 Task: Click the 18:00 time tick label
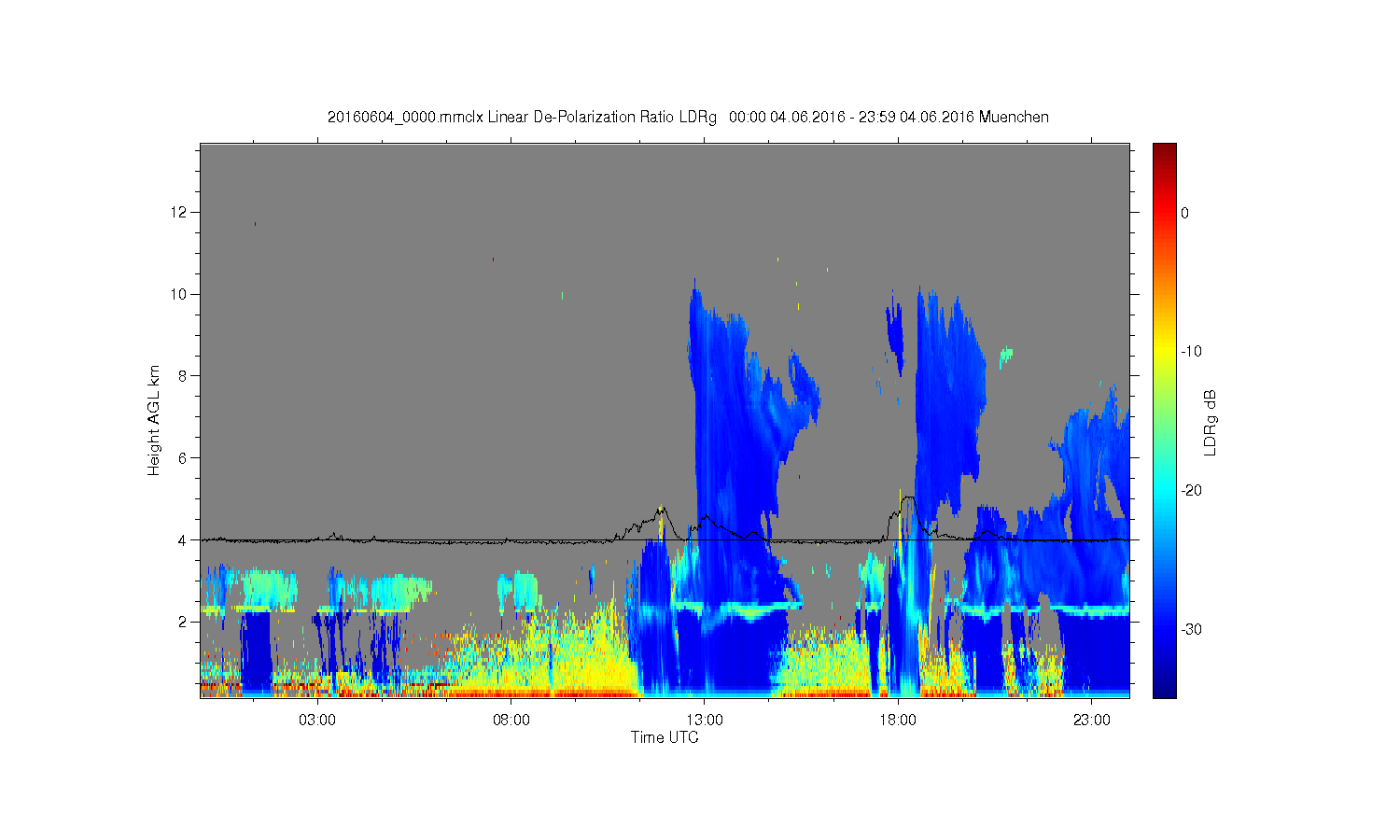tap(898, 721)
